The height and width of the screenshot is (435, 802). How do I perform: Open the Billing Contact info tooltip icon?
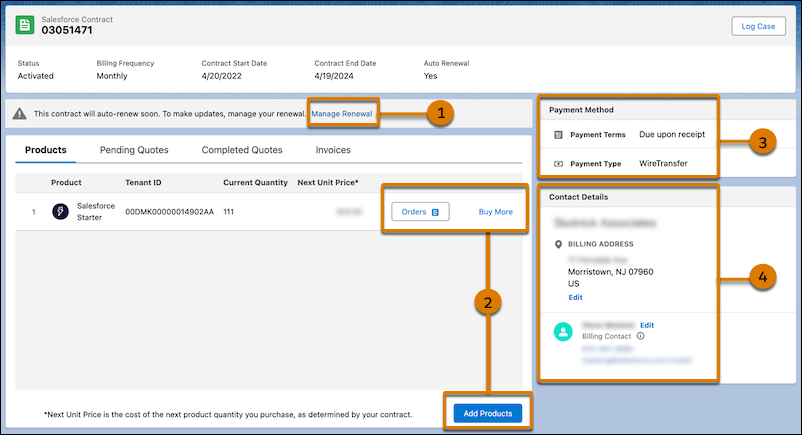(640, 336)
